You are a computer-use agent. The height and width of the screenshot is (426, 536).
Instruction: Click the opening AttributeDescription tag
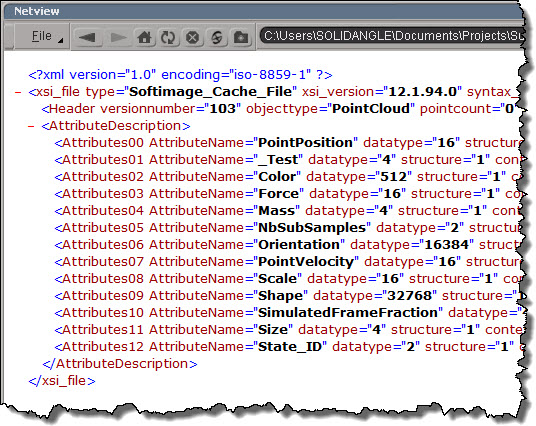pyautogui.click(x=116, y=126)
